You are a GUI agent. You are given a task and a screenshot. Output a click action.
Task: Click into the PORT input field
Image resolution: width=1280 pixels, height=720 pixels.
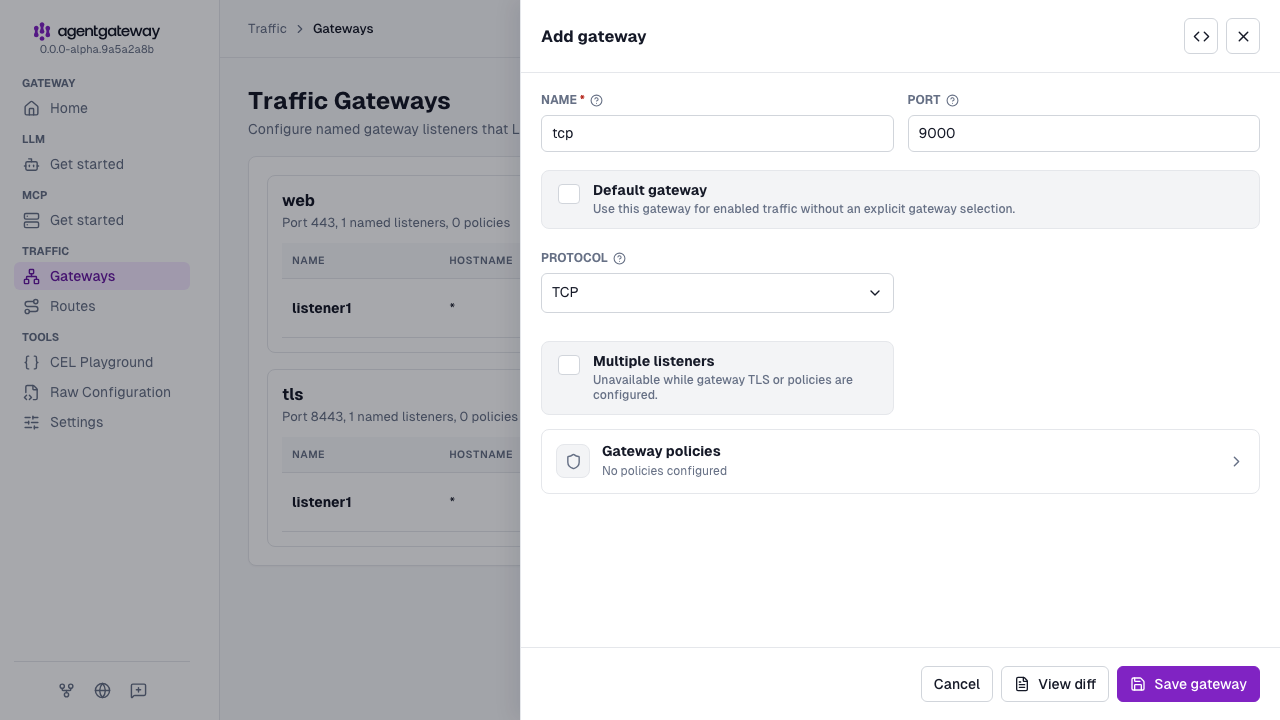(x=1084, y=133)
